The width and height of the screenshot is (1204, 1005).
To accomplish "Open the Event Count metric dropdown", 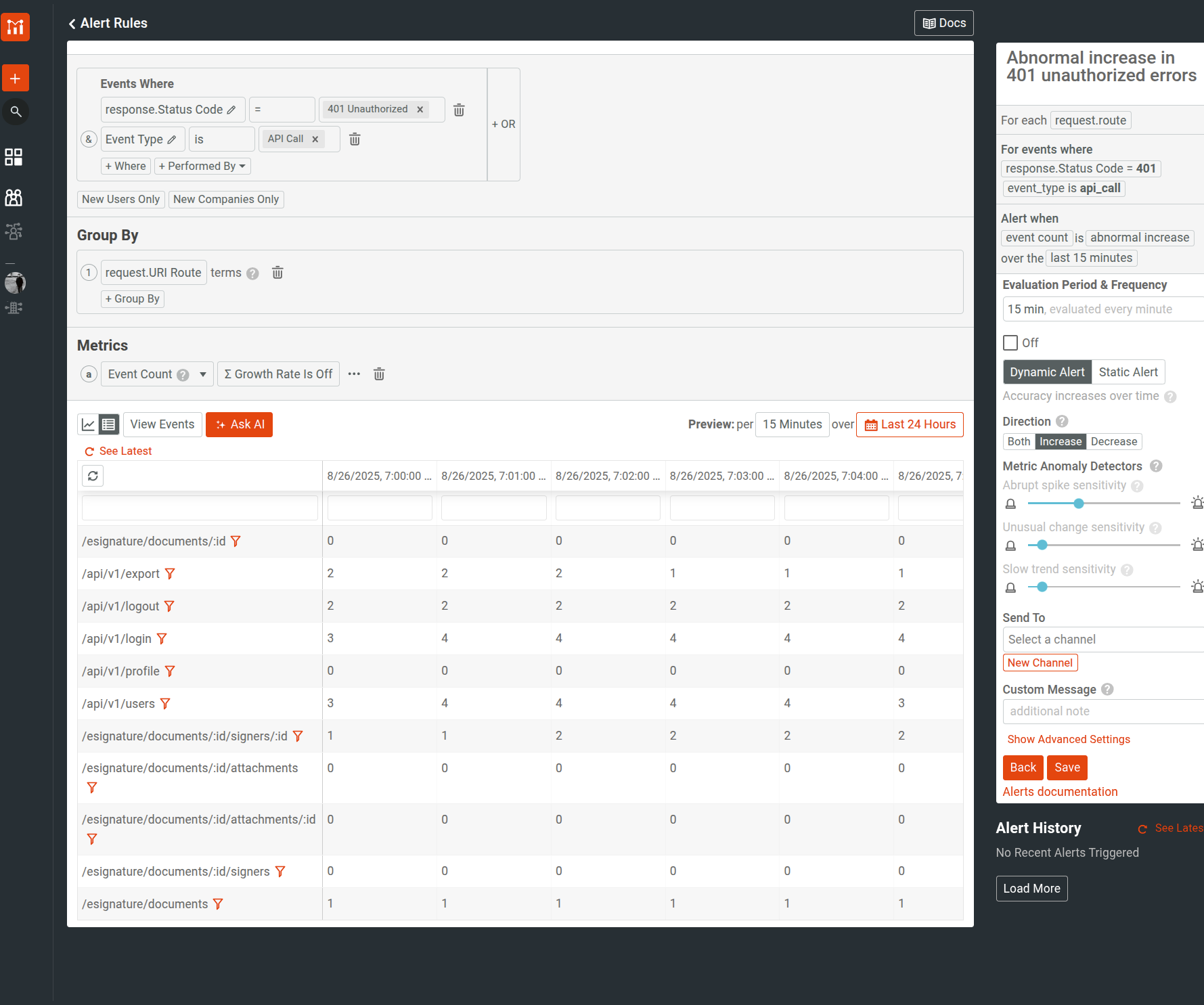I will (202, 374).
